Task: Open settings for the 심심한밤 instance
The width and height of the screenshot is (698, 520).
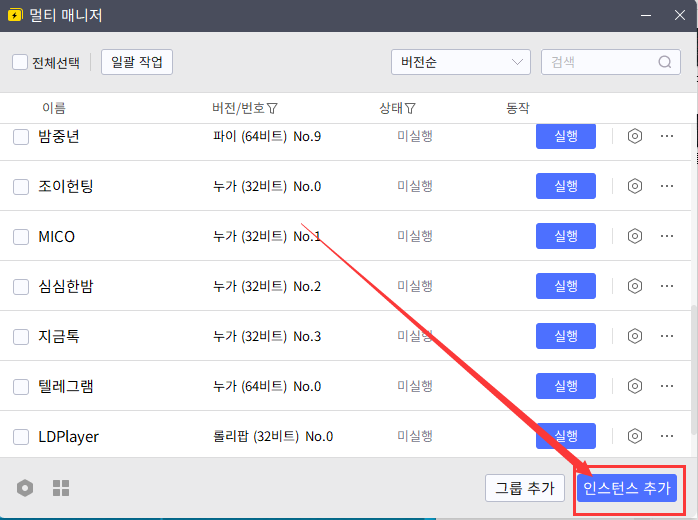Action: click(634, 286)
